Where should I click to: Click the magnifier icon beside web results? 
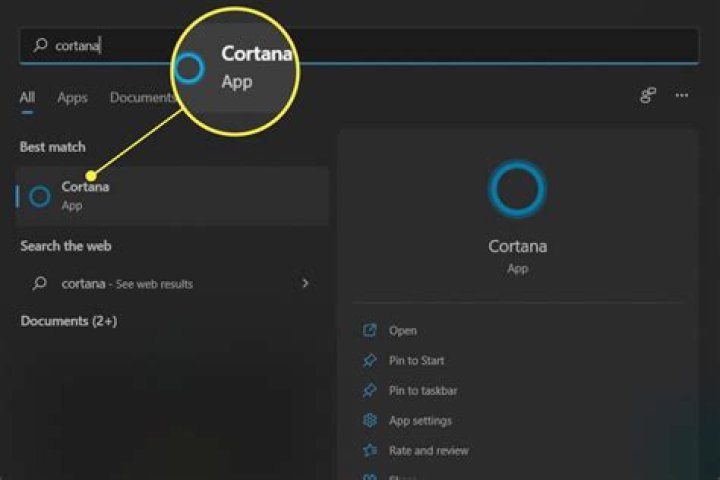40,283
